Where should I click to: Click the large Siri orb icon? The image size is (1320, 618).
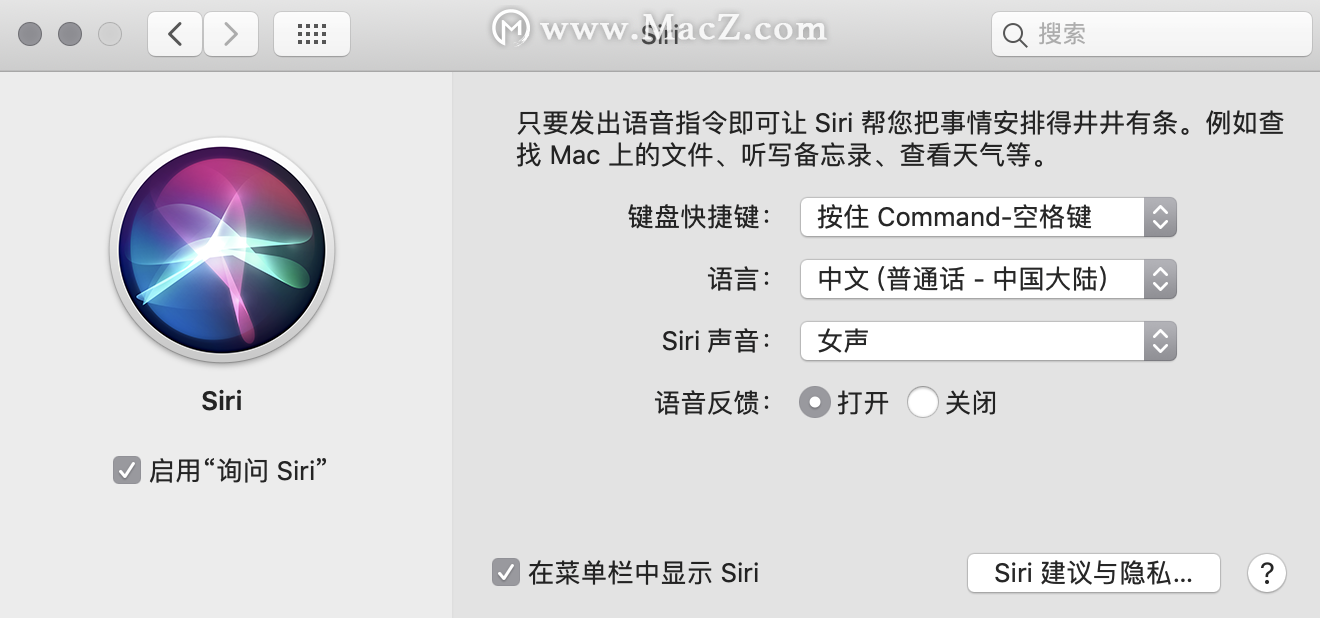click(x=222, y=250)
